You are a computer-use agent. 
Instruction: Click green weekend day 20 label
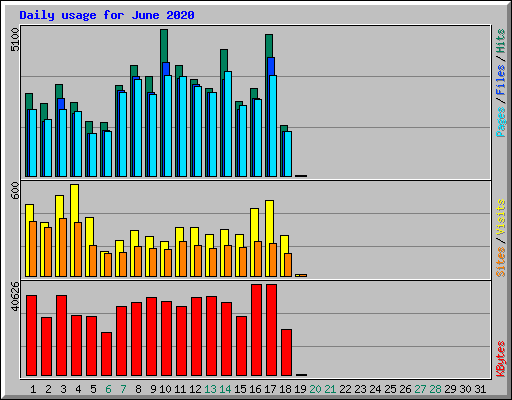tap(316, 389)
